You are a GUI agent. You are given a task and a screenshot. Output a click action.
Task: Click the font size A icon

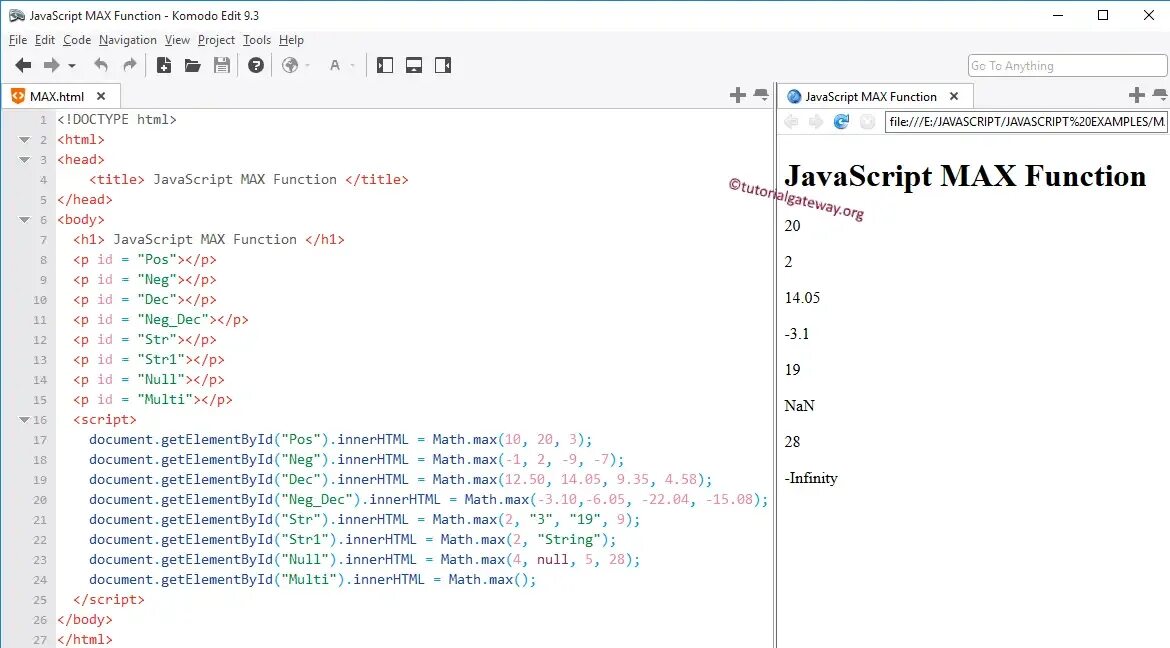point(335,66)
